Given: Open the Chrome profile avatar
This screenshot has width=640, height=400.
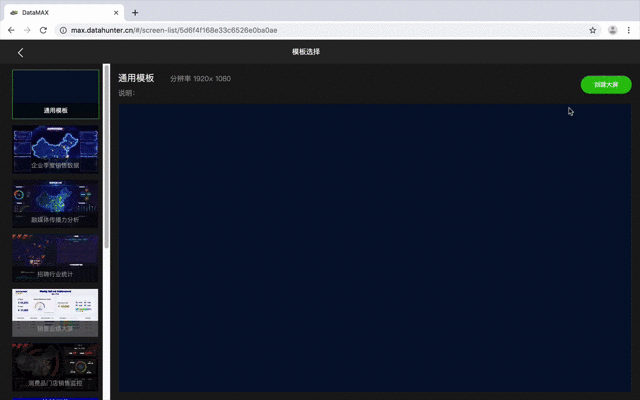Looking at the screenshot, I should [612, 30].
